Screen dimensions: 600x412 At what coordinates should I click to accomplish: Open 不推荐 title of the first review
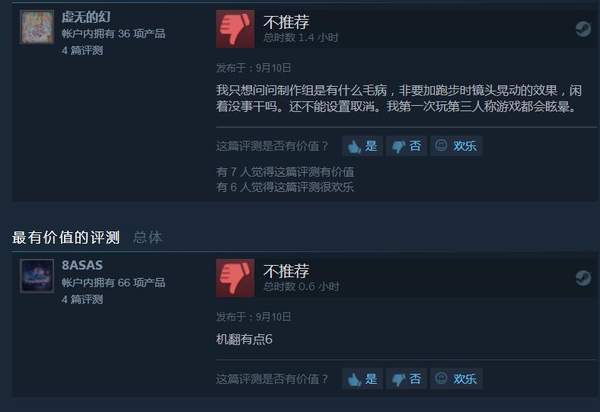pos(286,22)
